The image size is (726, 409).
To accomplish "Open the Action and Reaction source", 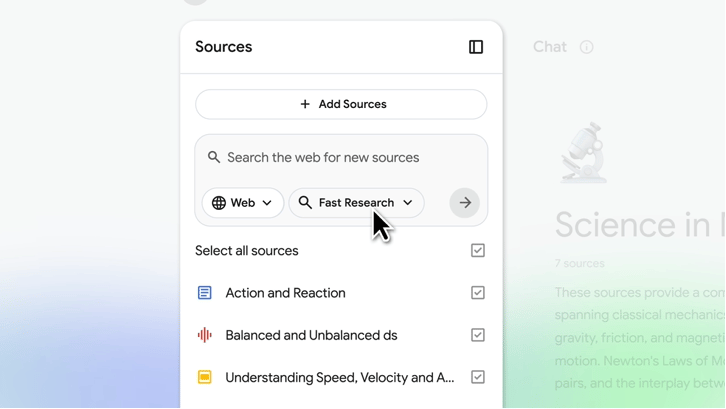I will (x=285, y=293).
